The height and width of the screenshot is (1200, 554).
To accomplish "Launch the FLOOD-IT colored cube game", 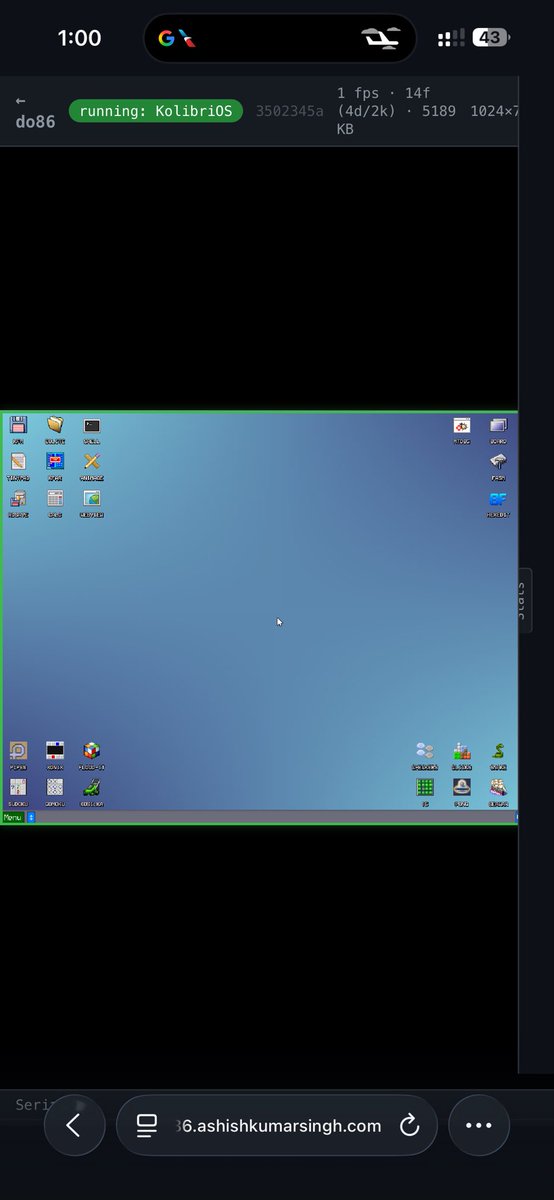I will [92, 750].
